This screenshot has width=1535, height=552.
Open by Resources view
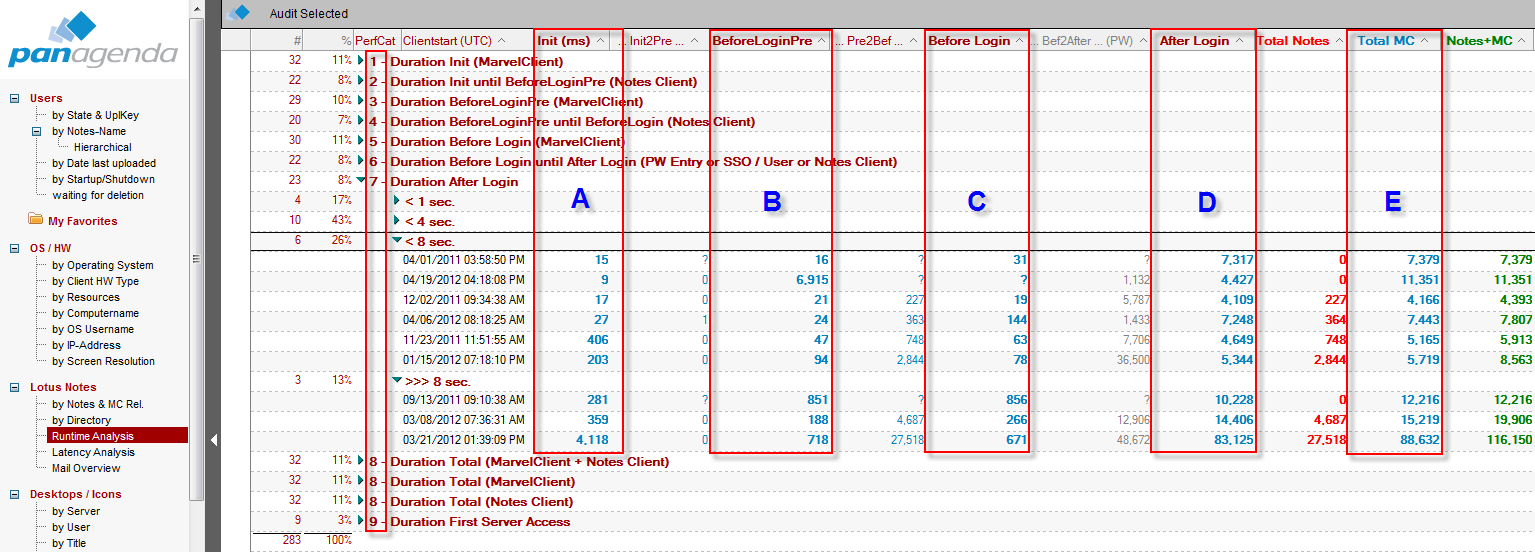coord(86,297)
